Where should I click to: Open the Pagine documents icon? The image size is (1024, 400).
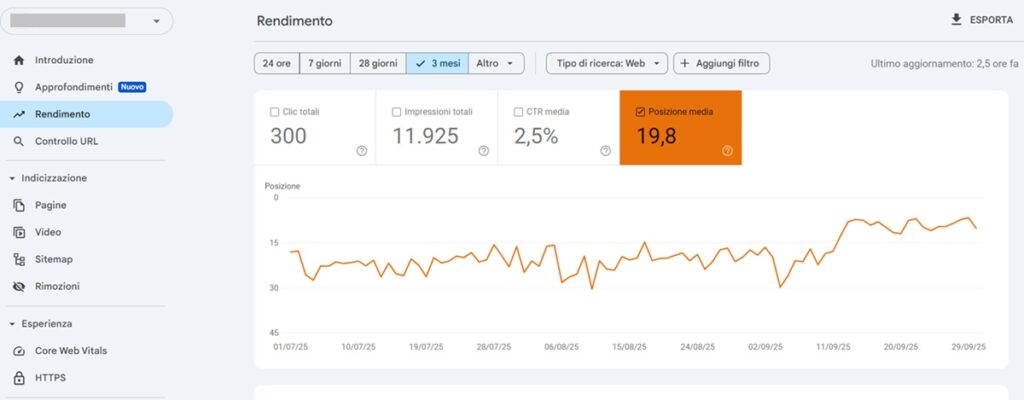[x=19, y=205]
